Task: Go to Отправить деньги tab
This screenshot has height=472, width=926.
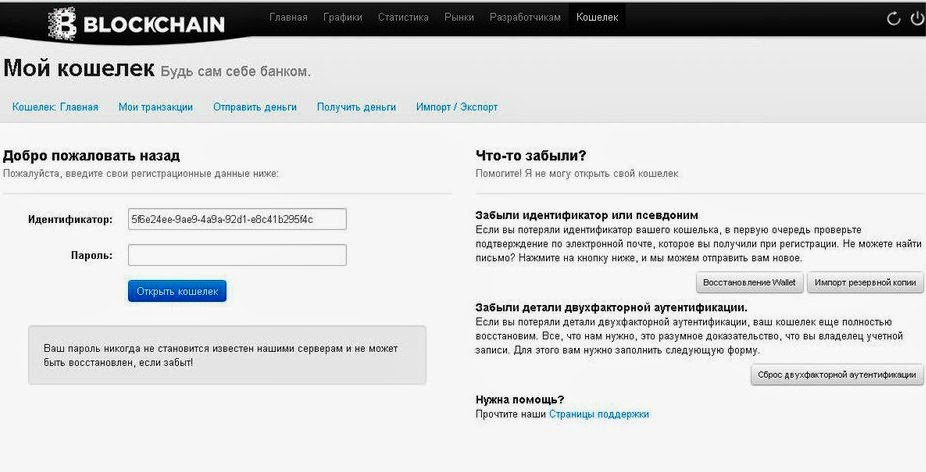Action: (x=254, y=107)
